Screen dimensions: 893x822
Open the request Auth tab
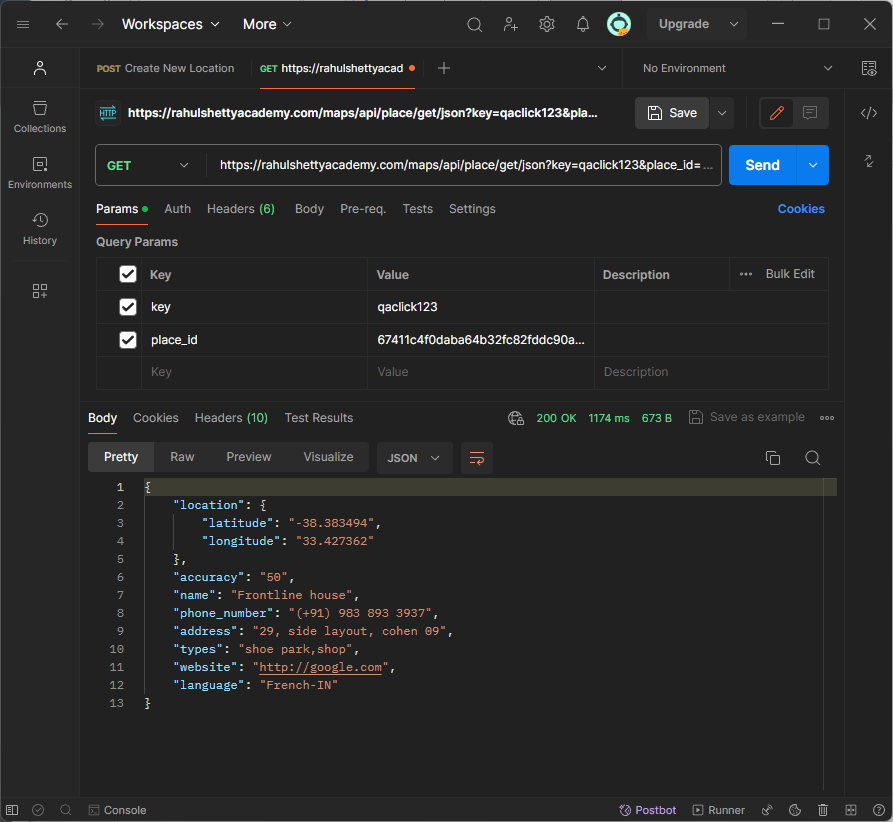[x=178, y=209]
